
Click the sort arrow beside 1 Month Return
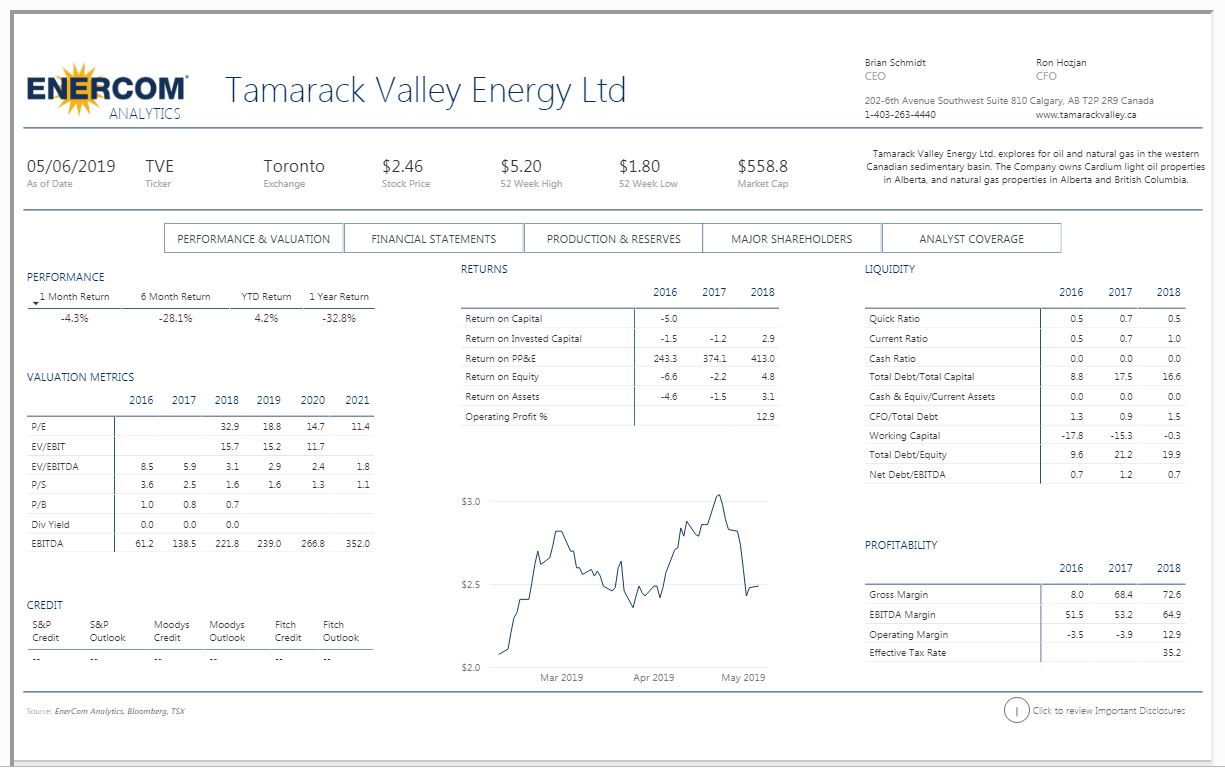(x=35, y=301)
